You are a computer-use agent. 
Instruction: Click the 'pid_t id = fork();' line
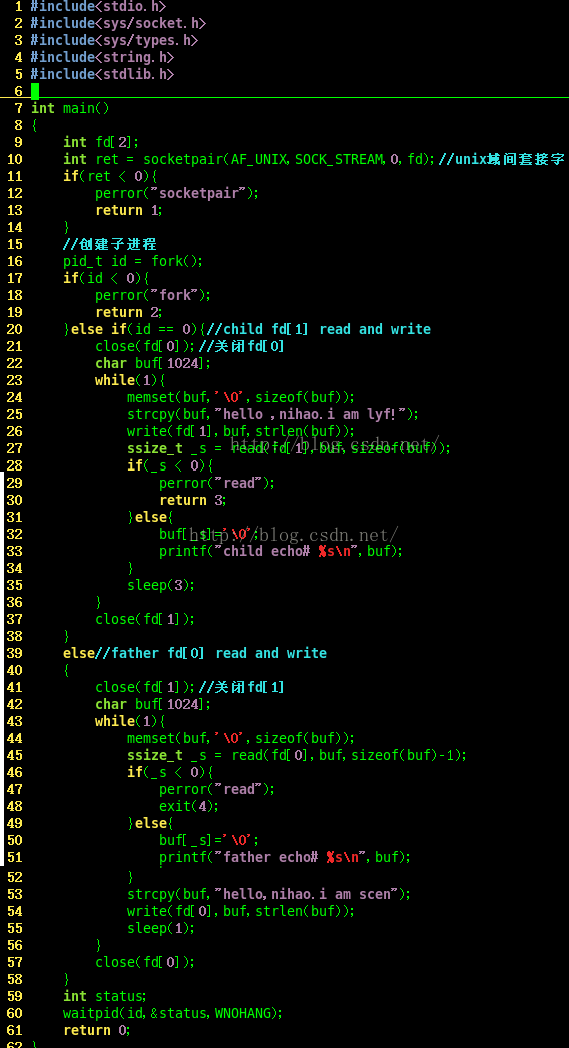133,261
